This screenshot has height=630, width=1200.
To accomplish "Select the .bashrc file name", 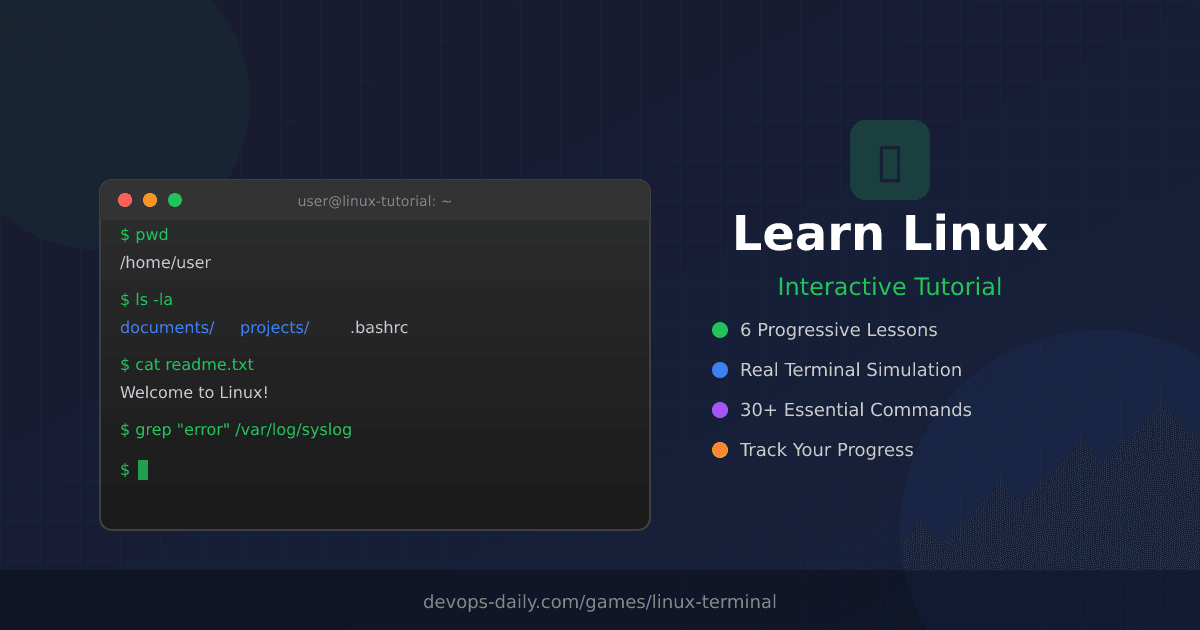I will tap(378, 327).
